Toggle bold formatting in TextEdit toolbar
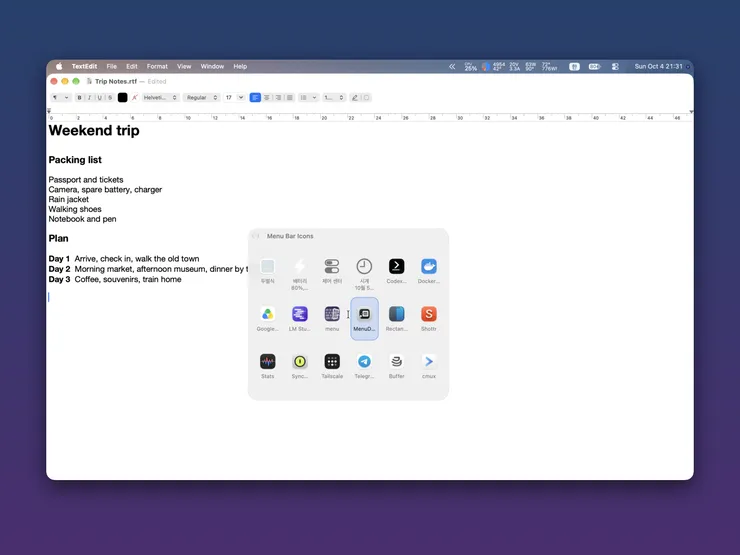 (x=79, y=98)
